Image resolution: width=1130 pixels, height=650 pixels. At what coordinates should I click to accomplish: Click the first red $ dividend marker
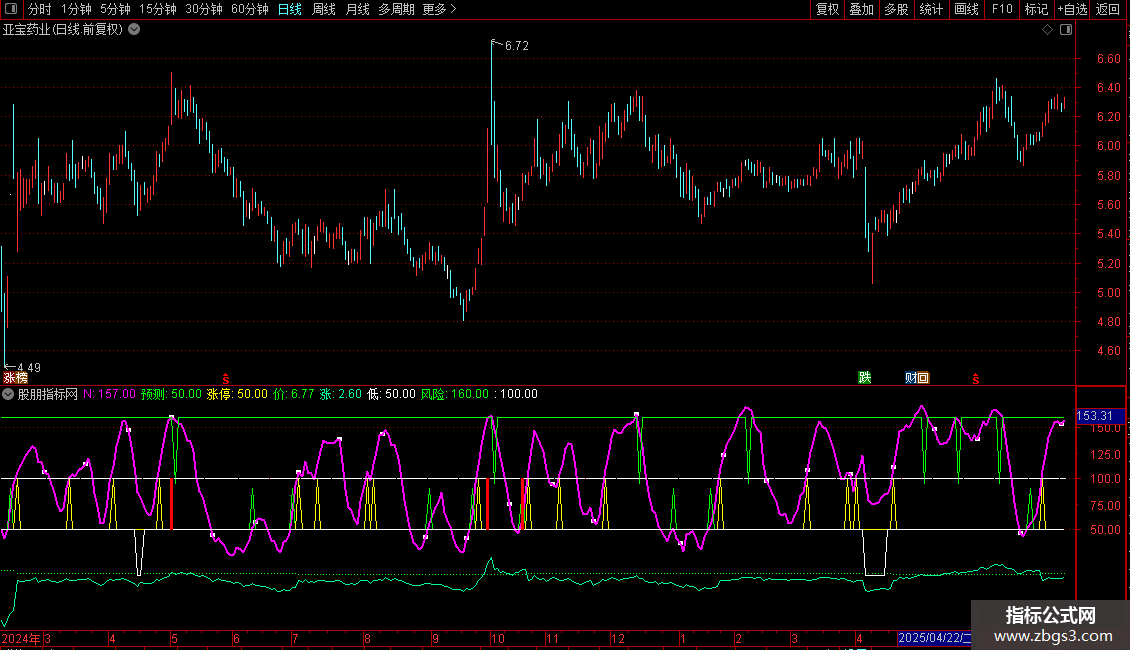click(x=226, y=379)
